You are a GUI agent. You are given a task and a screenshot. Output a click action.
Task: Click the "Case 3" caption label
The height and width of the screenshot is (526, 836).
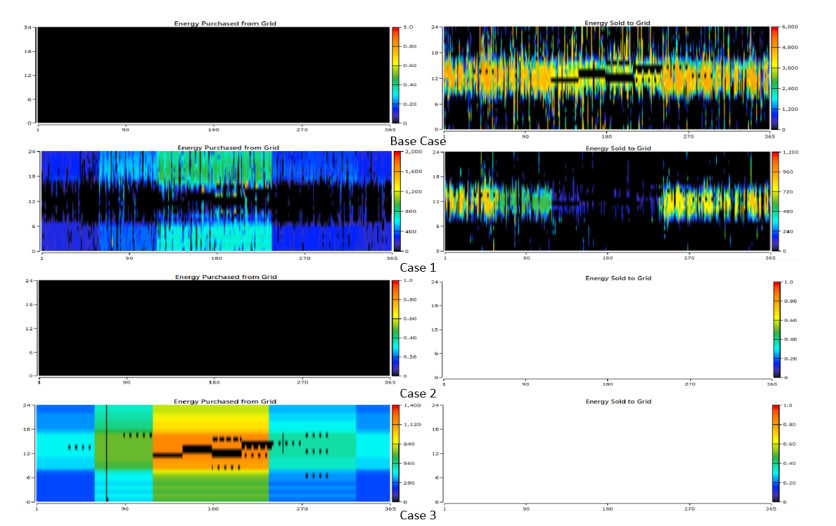coord(418,516)
